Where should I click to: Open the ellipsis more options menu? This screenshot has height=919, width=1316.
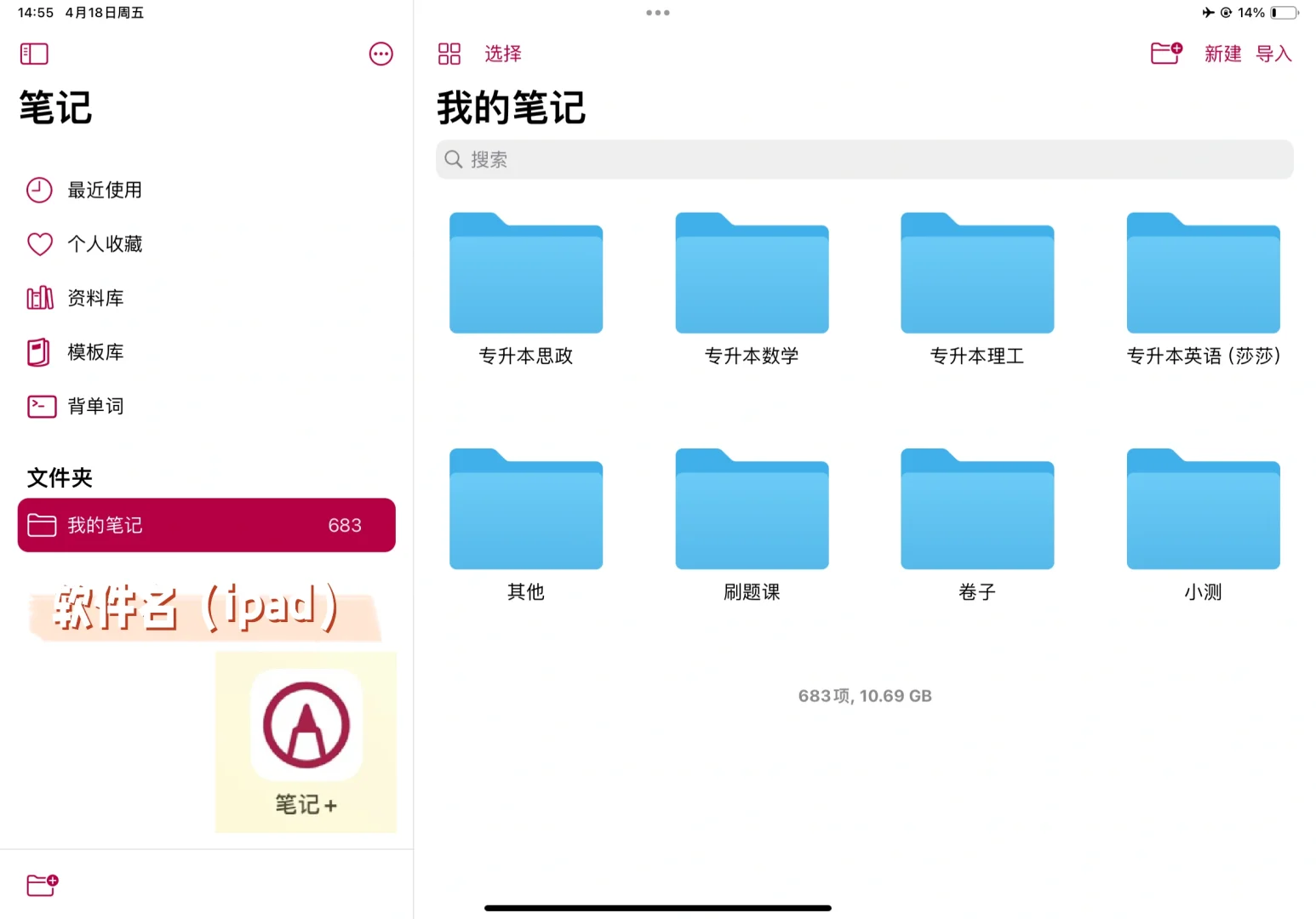click(380, 54)
